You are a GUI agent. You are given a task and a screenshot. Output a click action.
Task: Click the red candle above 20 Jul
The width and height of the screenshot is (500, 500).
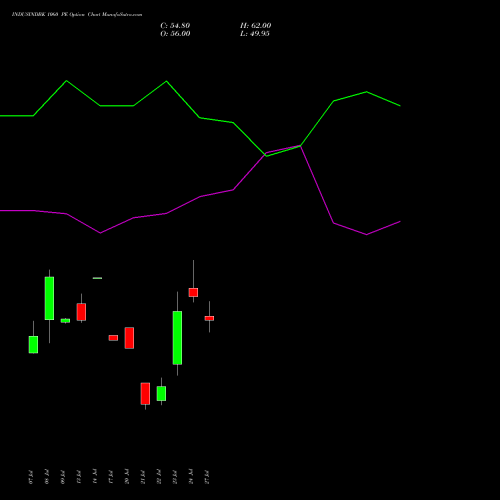pos(129,338)
